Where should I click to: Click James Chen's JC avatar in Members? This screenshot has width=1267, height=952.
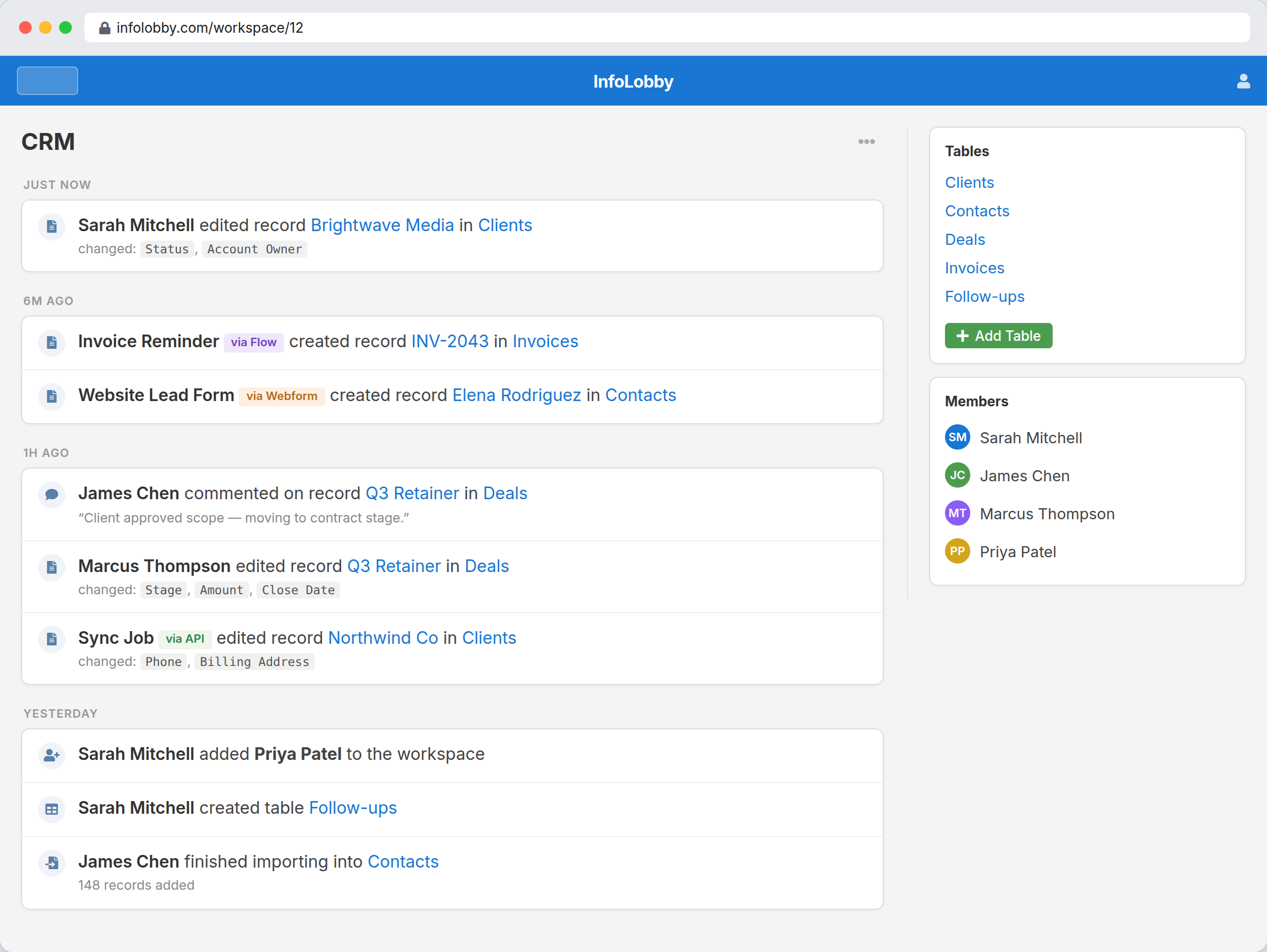pyautogui.click(x=957, y=475)
